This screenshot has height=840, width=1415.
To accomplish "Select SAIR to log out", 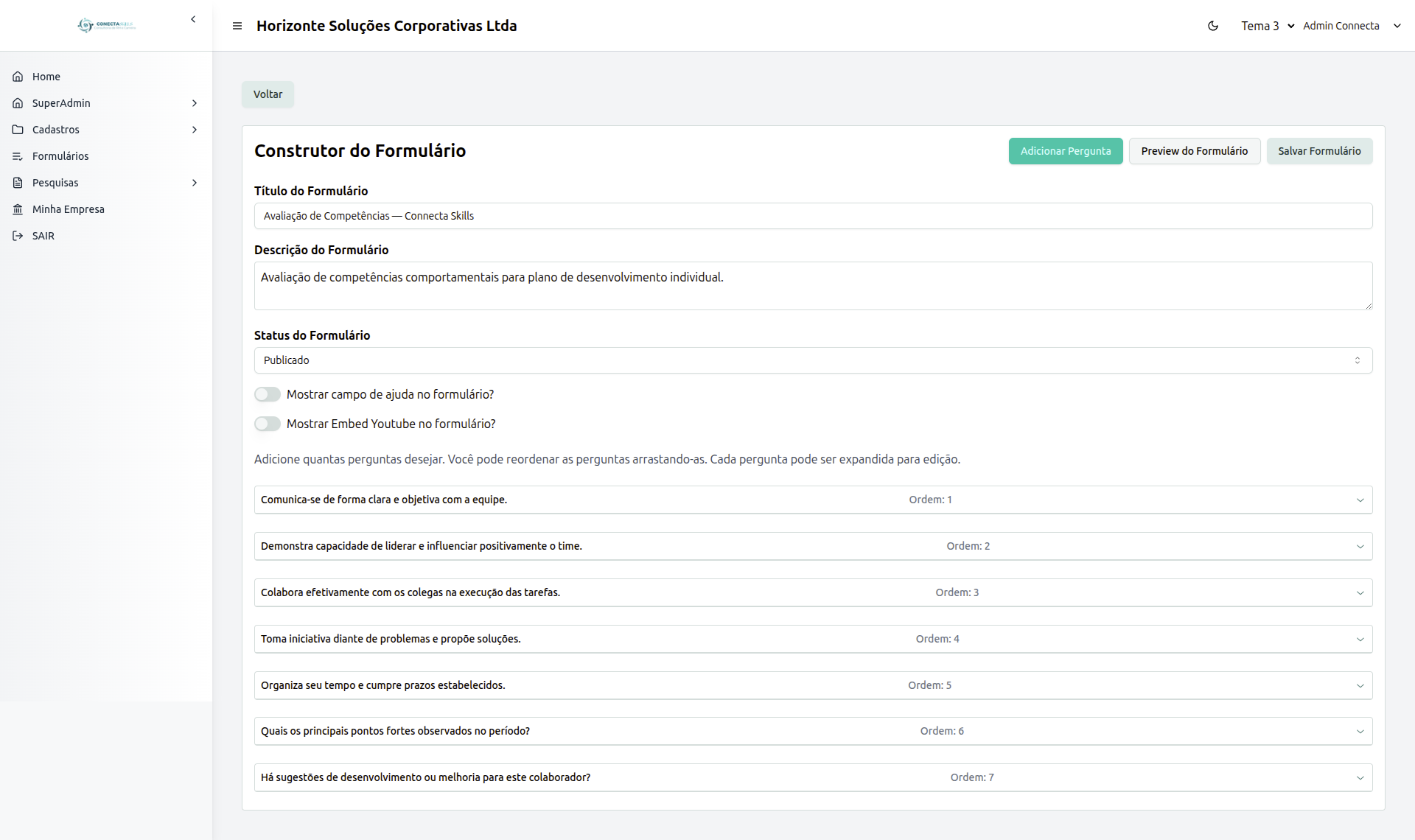I will (x=106, y=236).
